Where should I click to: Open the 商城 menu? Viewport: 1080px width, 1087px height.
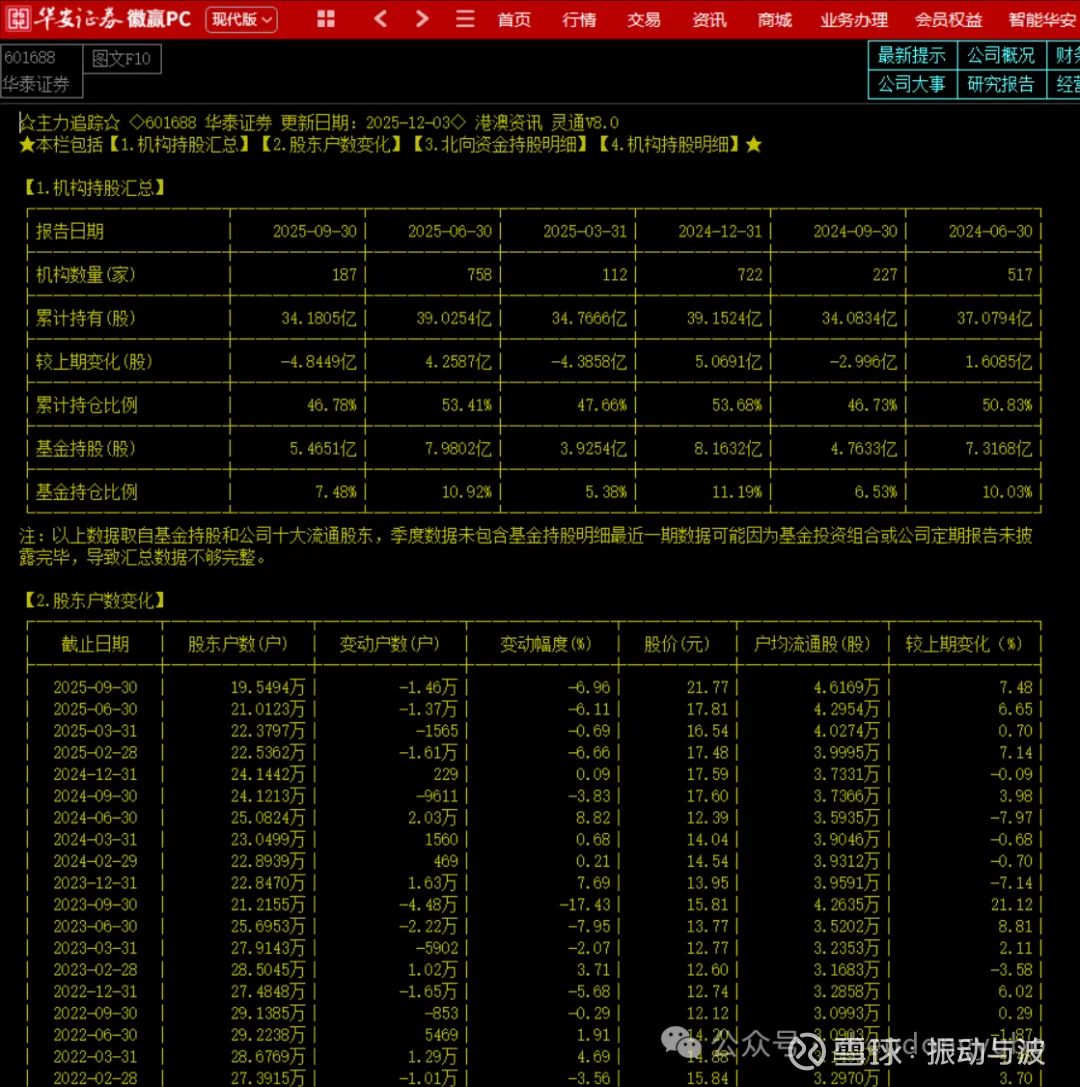[x=774, y=19]
